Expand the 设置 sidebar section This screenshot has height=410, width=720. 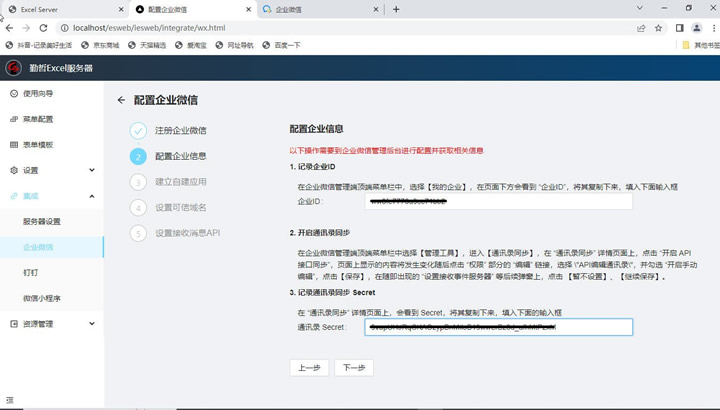click(x=92, y=170)
